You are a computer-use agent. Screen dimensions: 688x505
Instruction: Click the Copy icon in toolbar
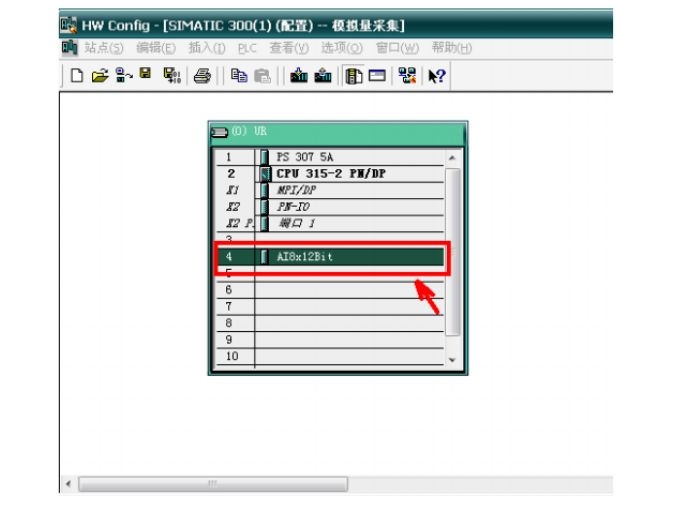(x=239, y=76)
